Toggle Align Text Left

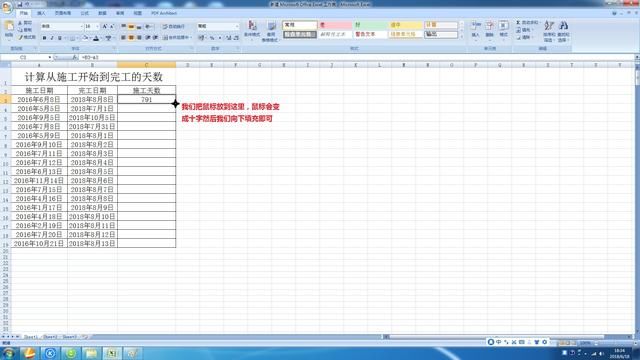123,38
